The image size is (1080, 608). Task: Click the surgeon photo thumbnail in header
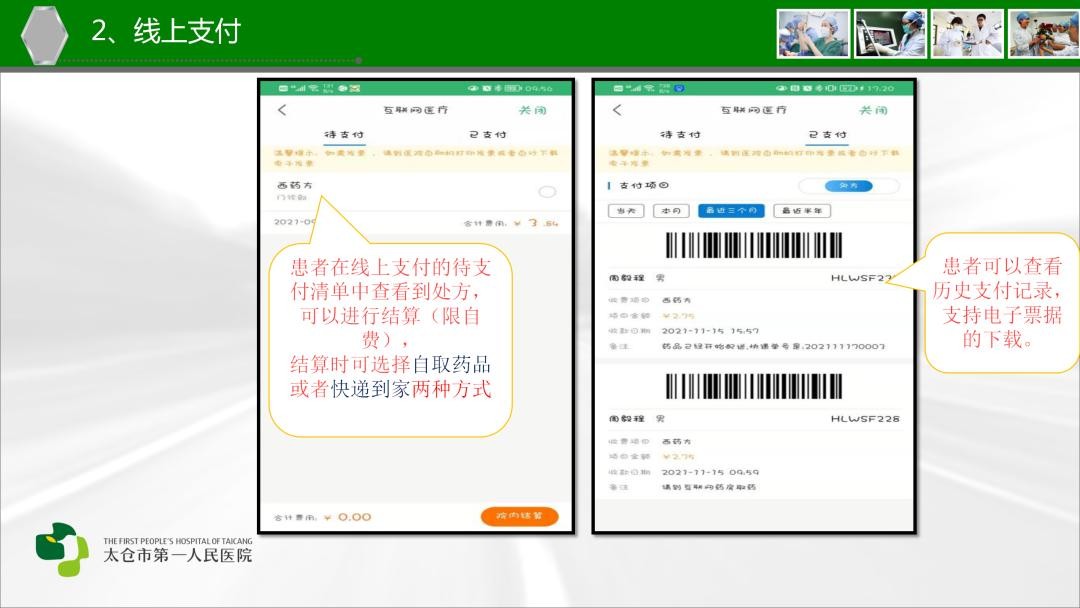point(813,34)
